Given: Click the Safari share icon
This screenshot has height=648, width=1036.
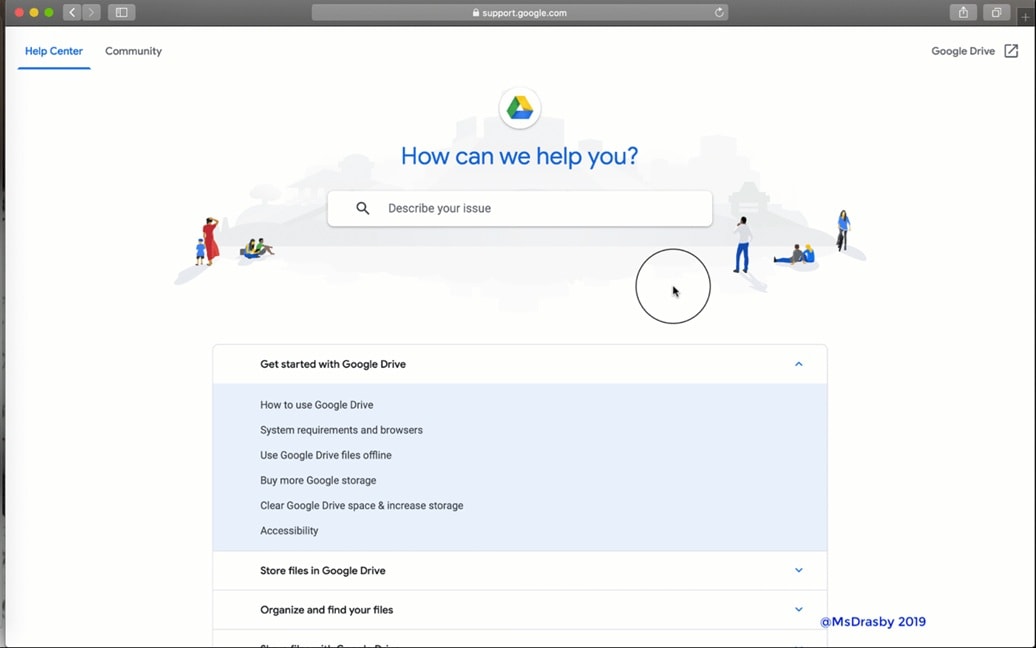Looking at the screenshot, I should (x=962, y=12).
